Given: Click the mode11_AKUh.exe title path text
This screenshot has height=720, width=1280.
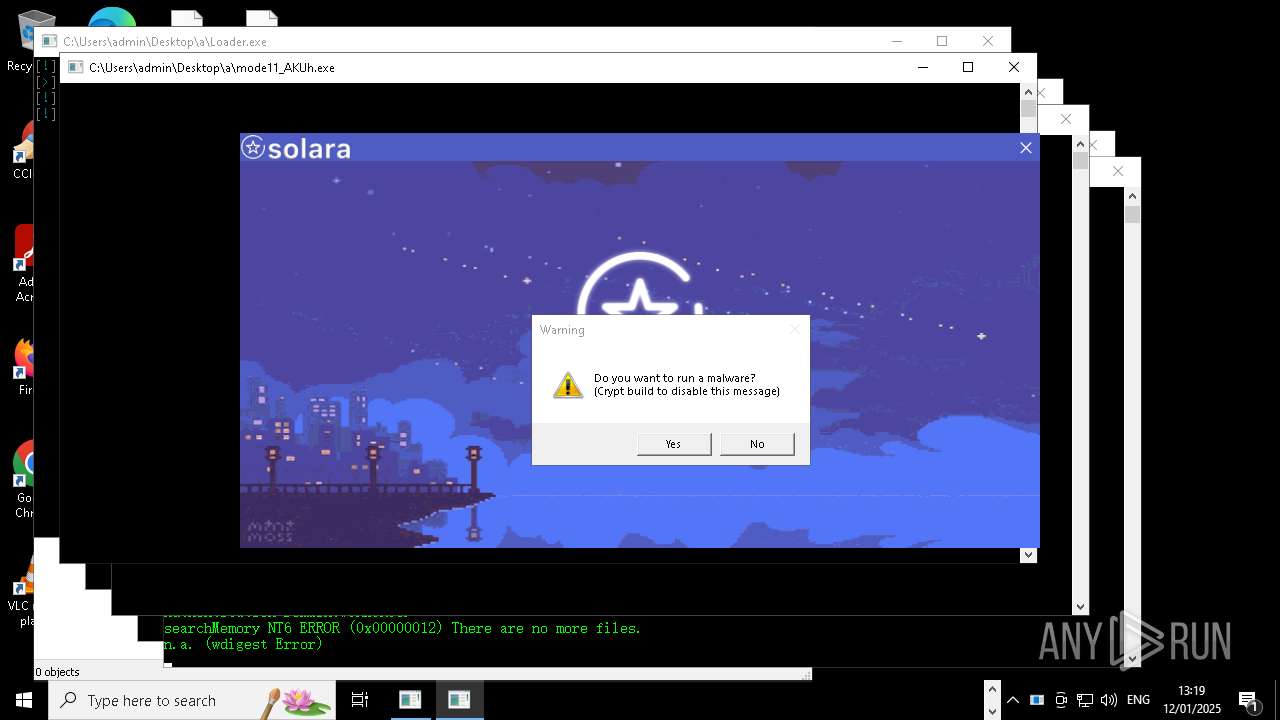Looking at the screenshot, I should pyautogui.click(x=212, y=68).
